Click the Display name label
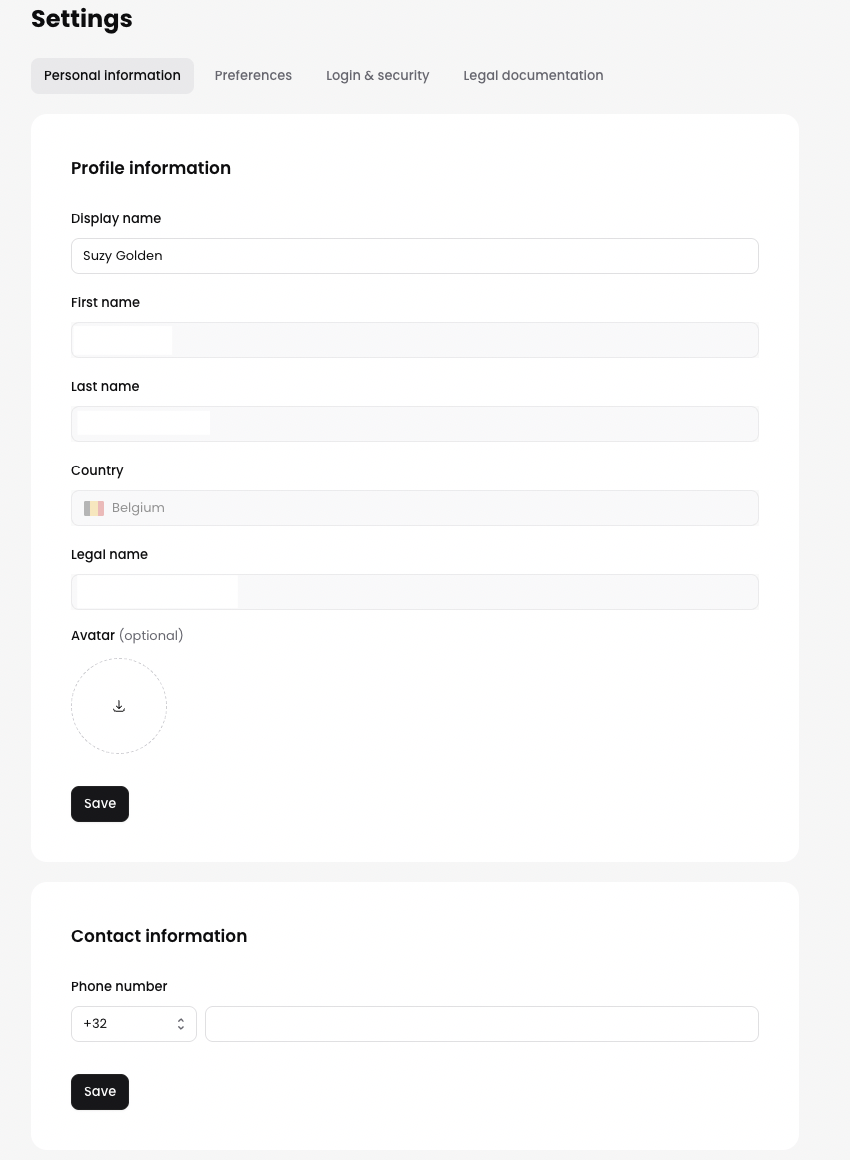 coord(116,219)
